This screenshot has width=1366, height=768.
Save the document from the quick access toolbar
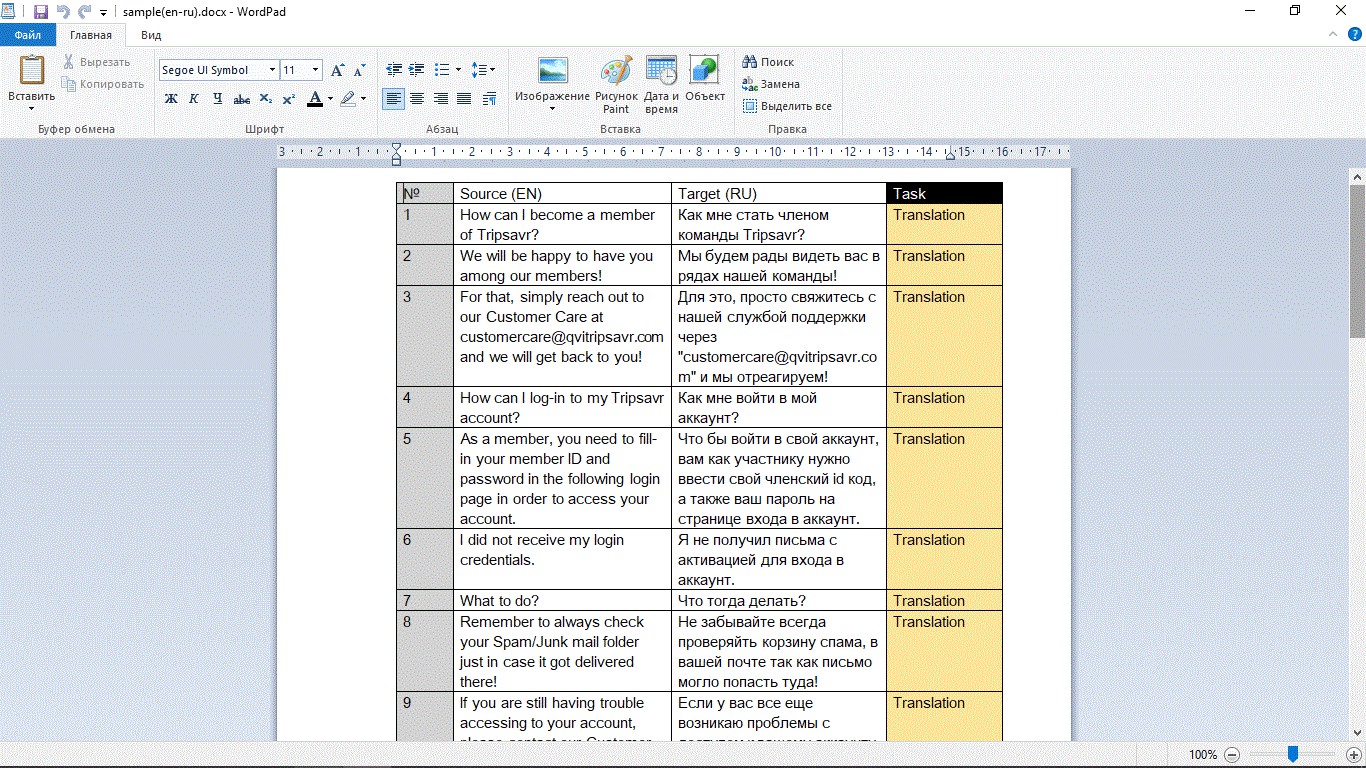(x=41, y=12)
